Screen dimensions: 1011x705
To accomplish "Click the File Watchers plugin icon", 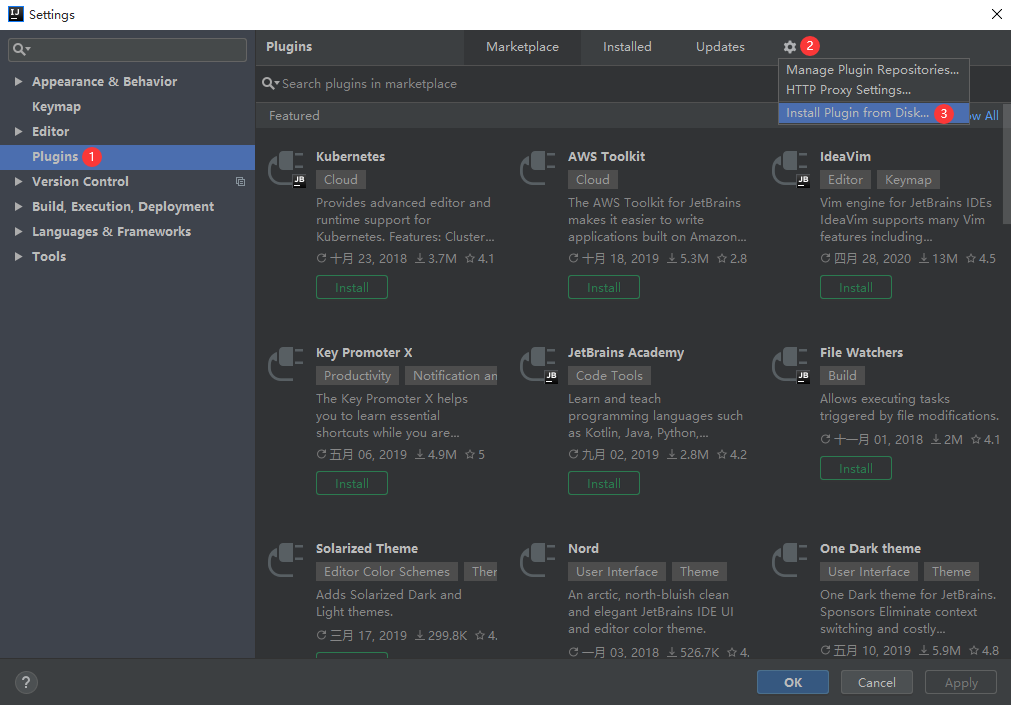I will point(790,365).
